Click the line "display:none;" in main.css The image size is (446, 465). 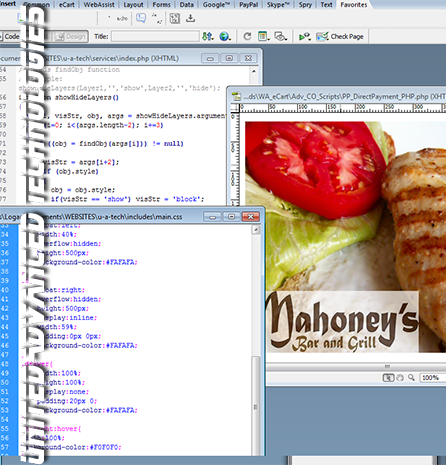(x=63, y=392)
